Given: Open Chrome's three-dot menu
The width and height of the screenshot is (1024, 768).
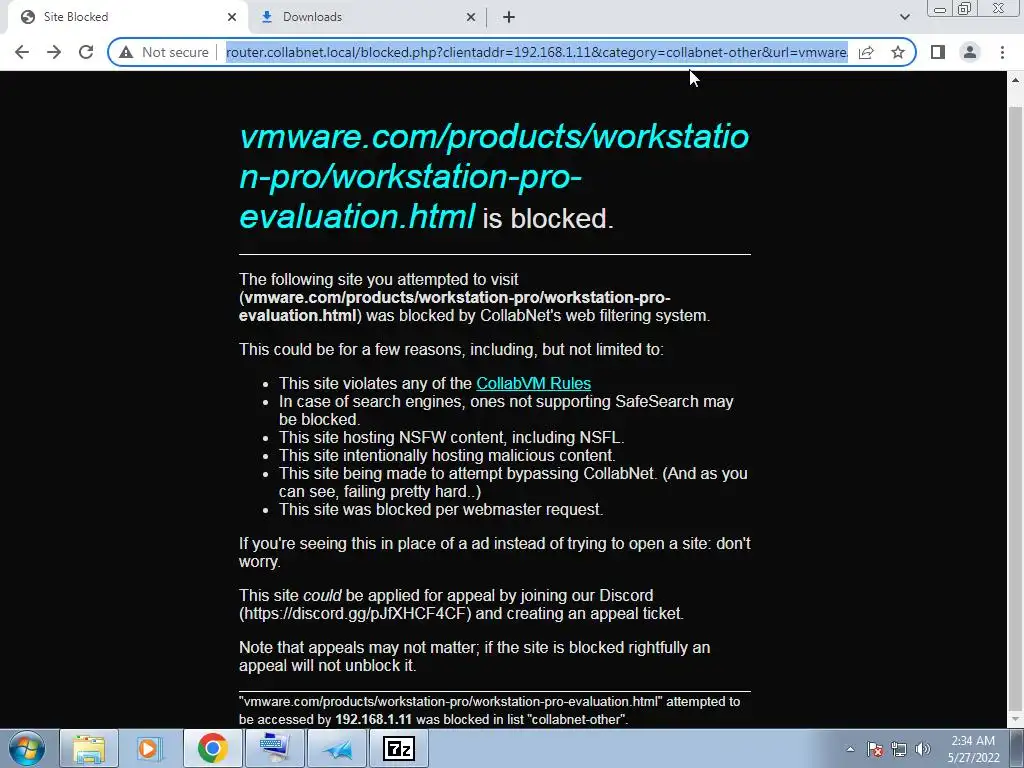Looking at the screenshot, I should 1002,52.
